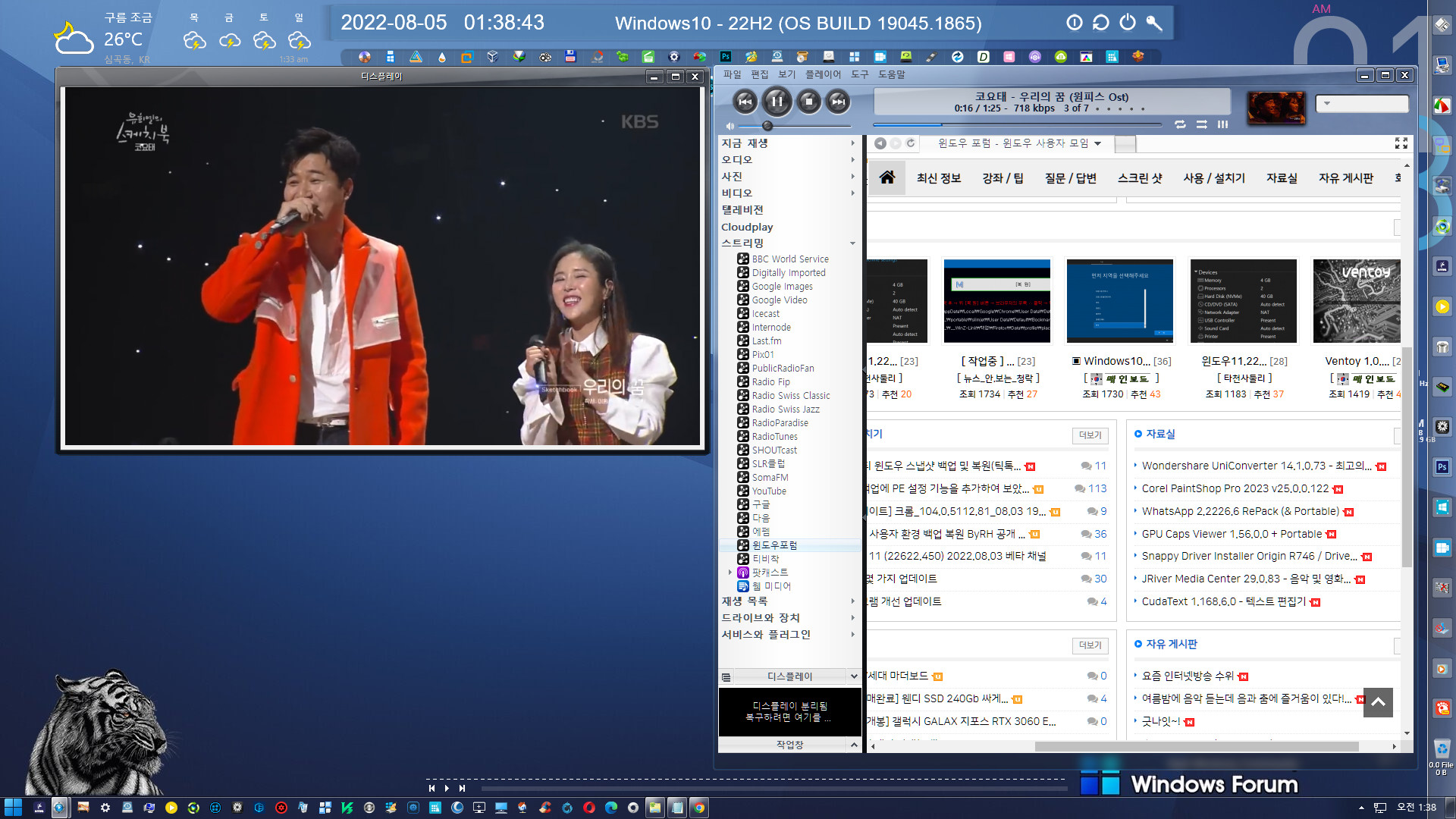Mute the player volume speaker icon
Image resolution: width=1456 pixels, height=819 pixels.
(x=730, y=126)
